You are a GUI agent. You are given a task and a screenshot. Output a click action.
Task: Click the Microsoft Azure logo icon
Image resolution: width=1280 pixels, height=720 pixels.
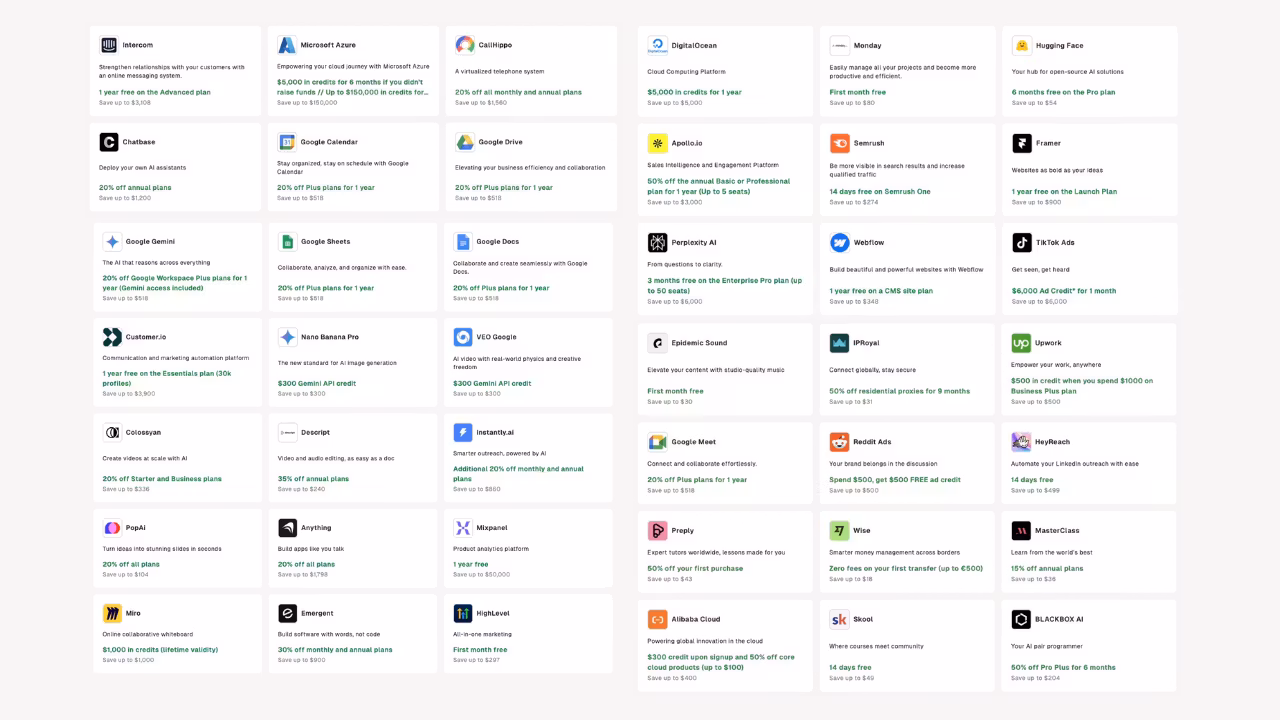287,45
